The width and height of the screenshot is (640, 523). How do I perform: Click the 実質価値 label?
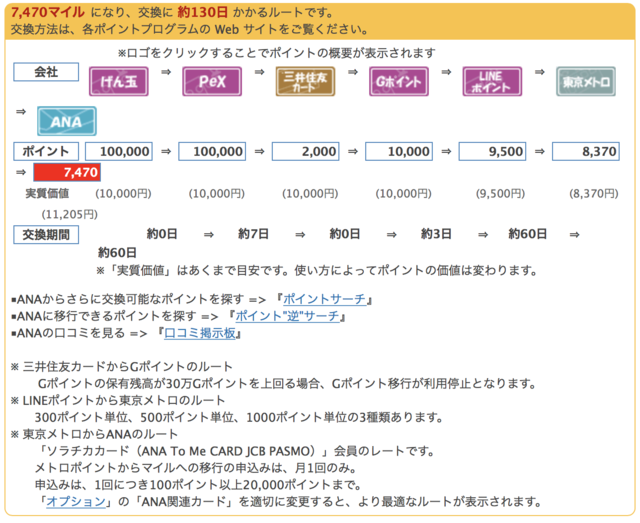point(47,194)
